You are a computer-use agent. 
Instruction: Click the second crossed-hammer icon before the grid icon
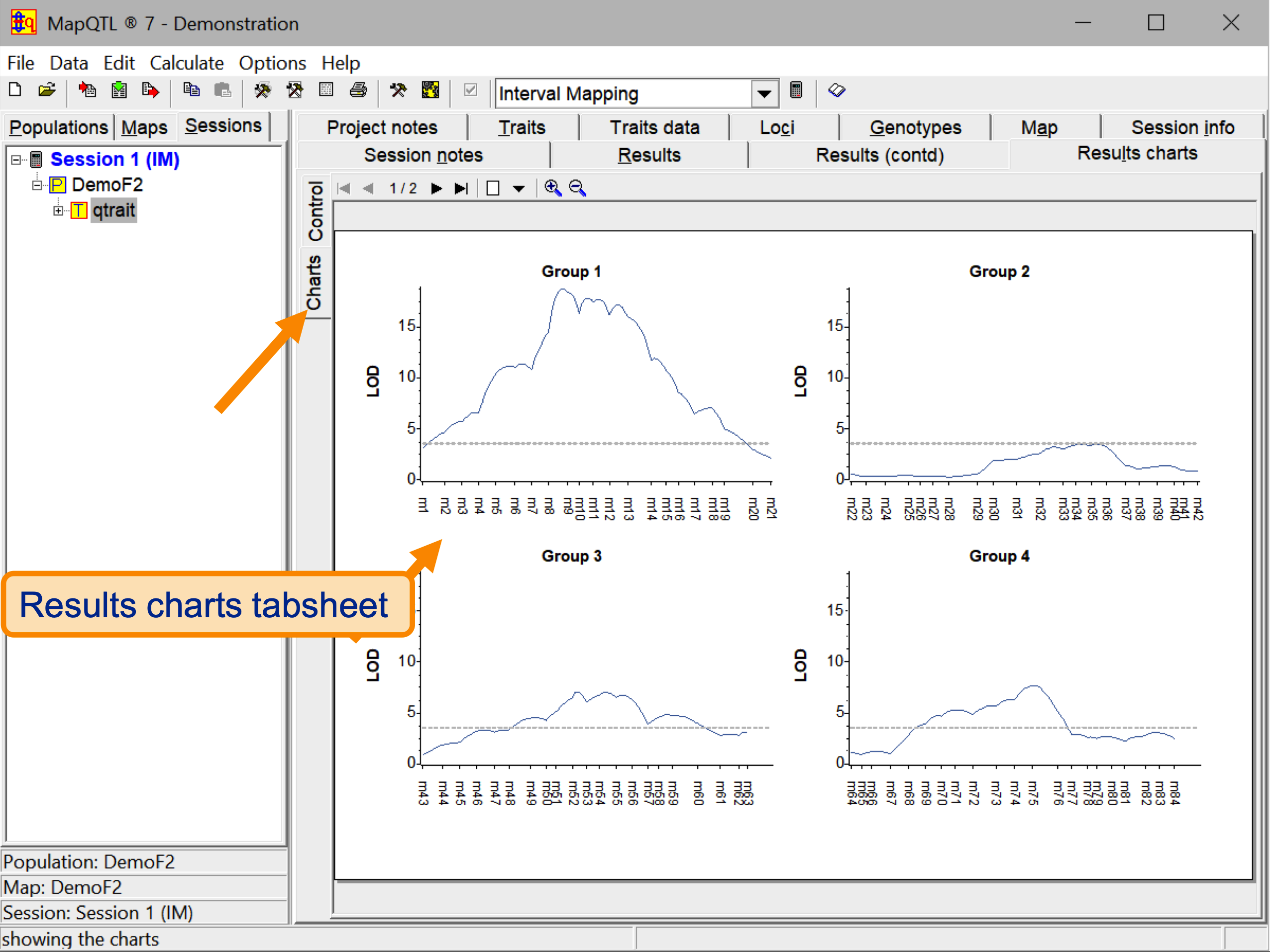point(295,91)
